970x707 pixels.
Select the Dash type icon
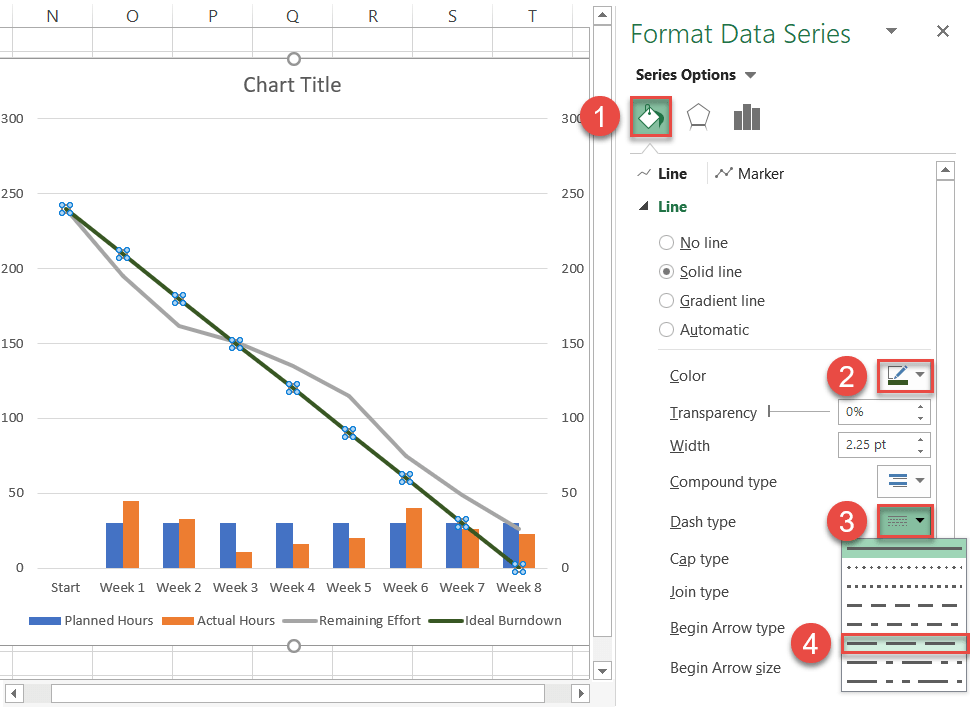(904, 521)
